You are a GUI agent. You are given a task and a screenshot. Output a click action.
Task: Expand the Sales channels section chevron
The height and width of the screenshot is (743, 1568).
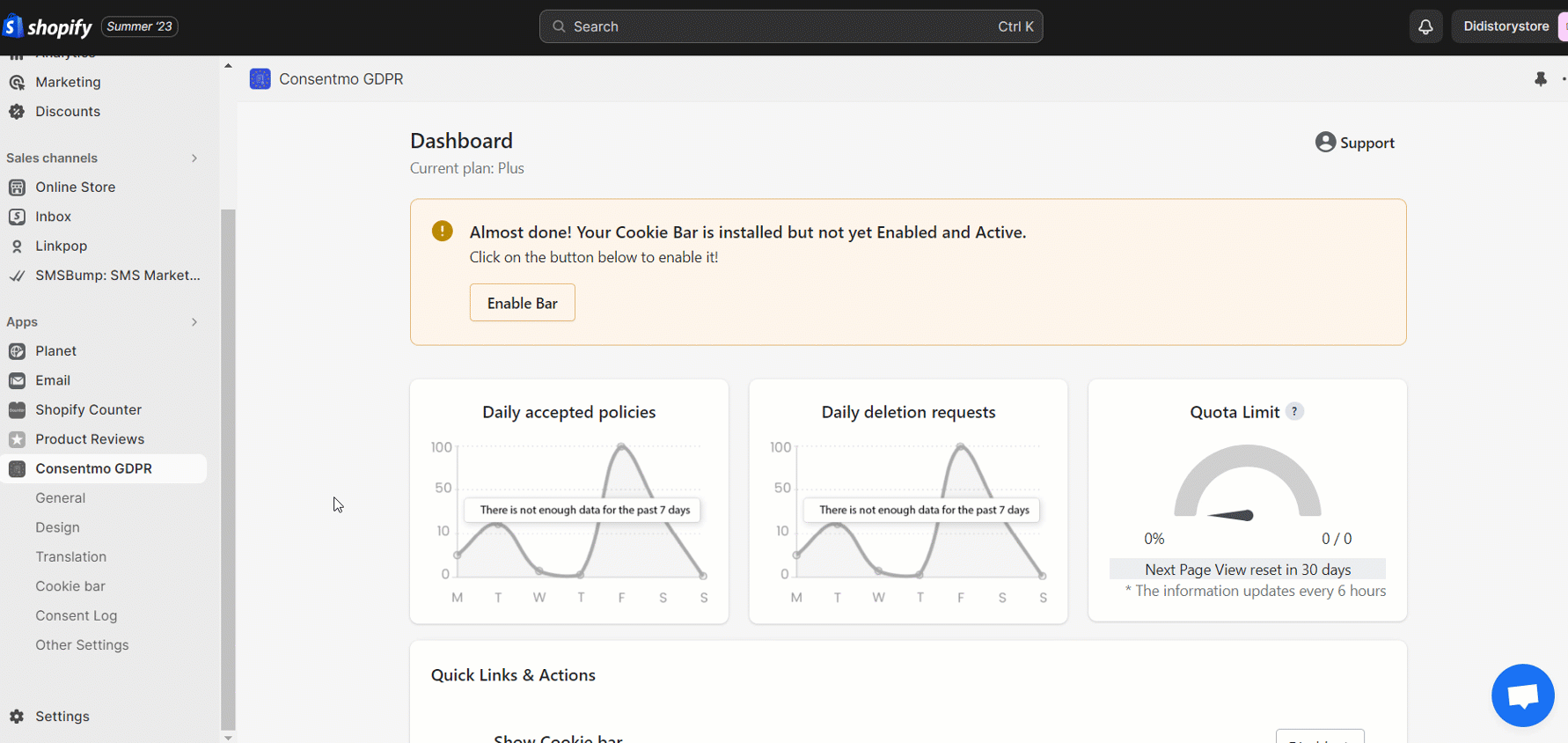click(194, 158)
